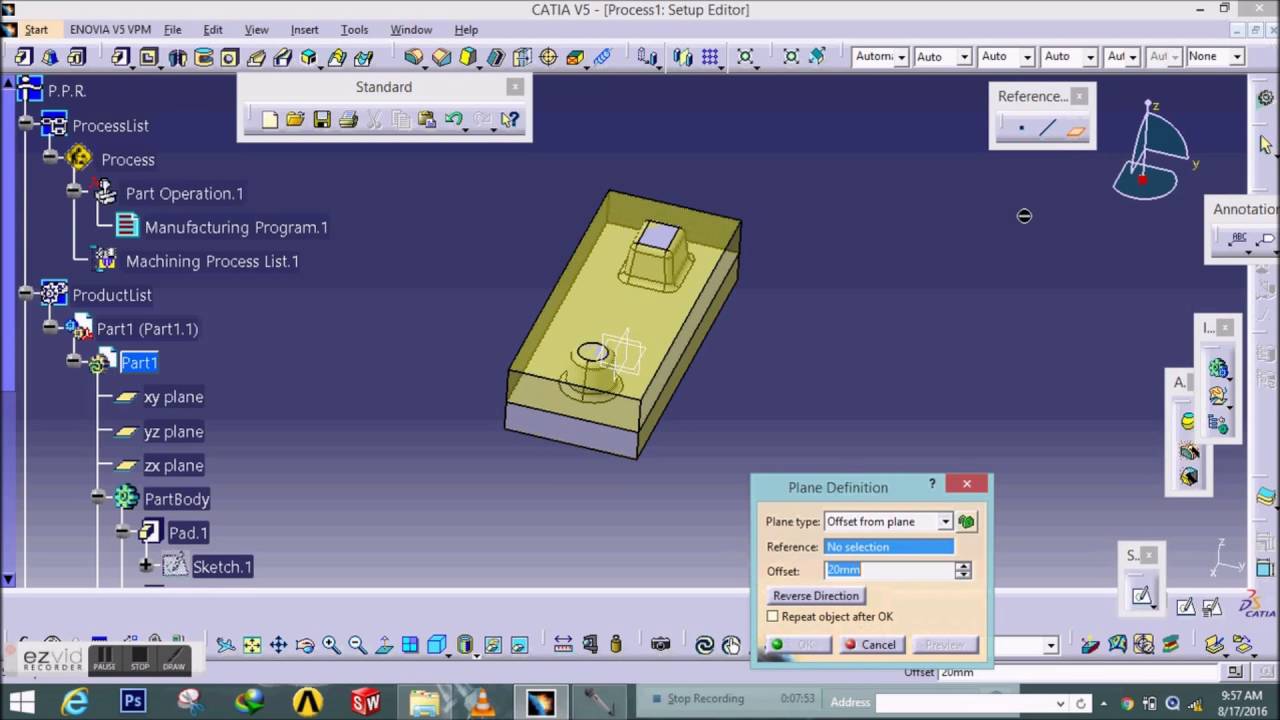
Task: Open Photoshop from the Windows taskbar
Action: [x=133, y=702]
